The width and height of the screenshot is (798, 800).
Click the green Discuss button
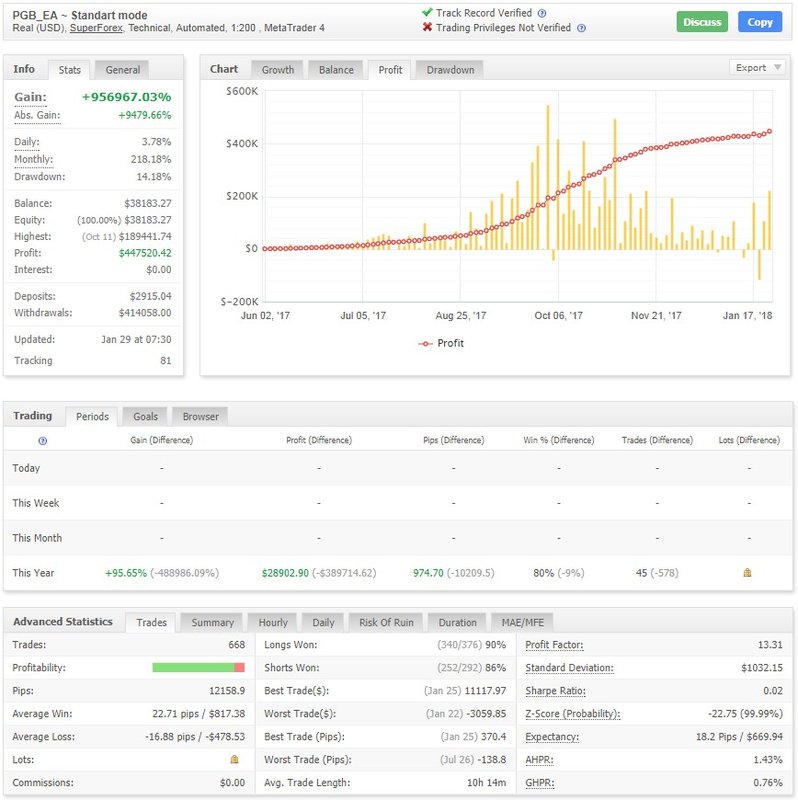(x=702, y=22)
